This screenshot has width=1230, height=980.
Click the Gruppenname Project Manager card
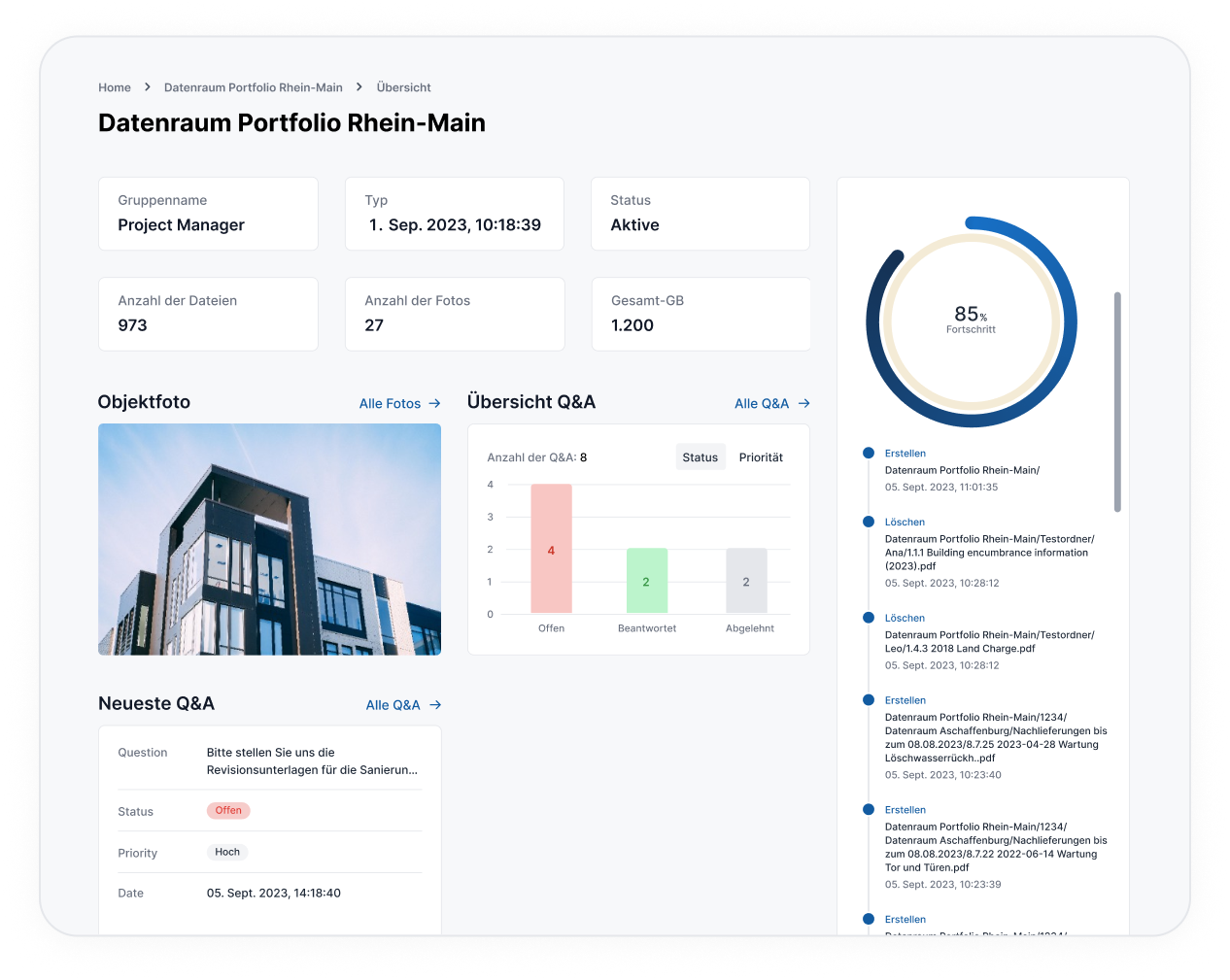click(x=208, y=214)
